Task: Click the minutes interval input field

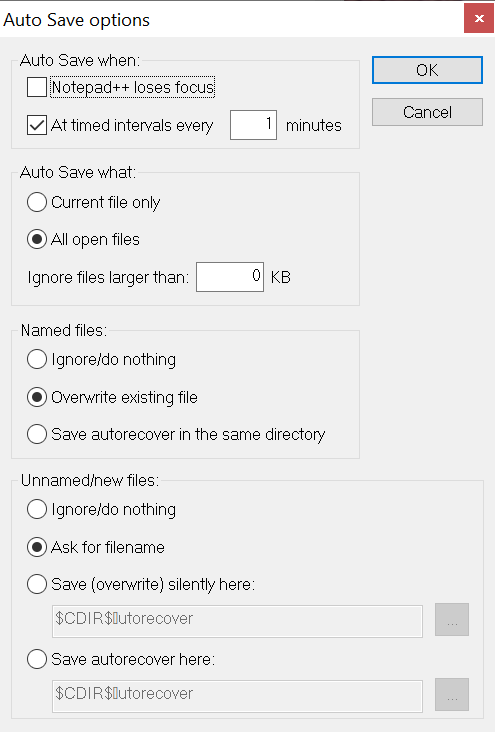Action: pos(254,125)
